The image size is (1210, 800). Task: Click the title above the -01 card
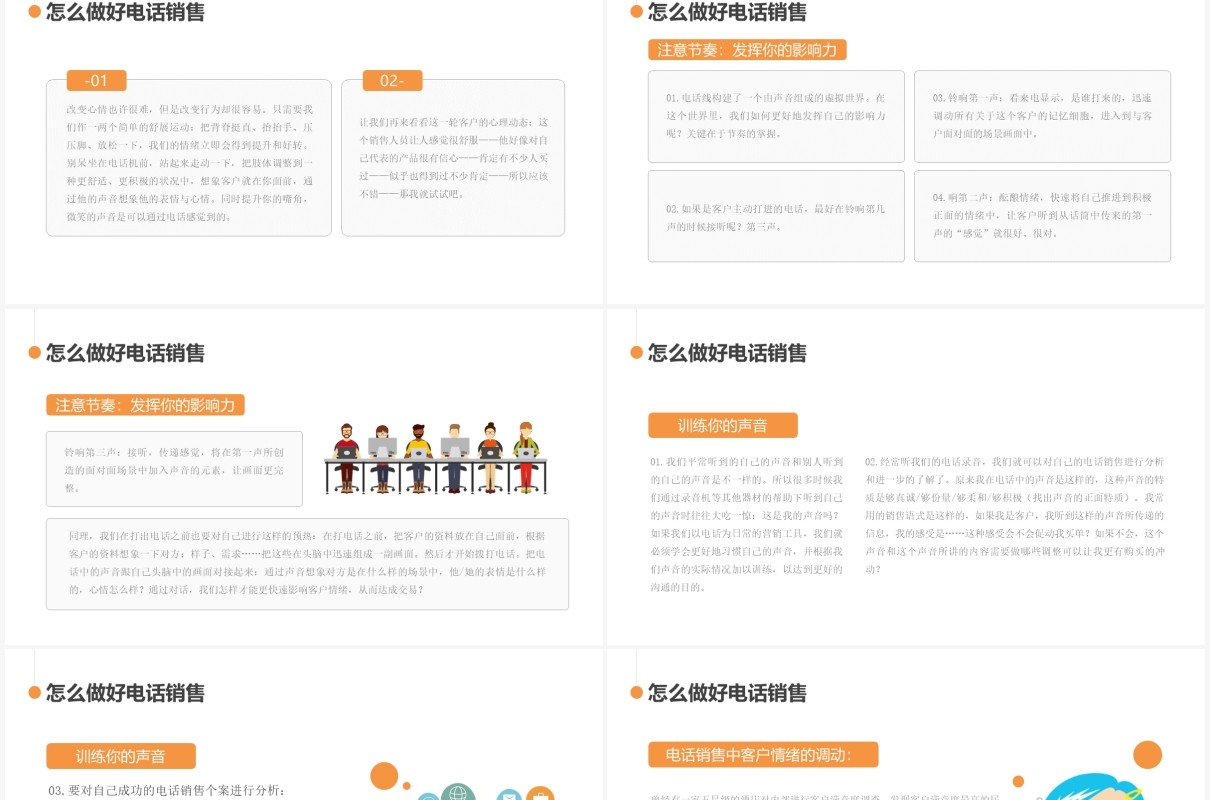point(125,13)
